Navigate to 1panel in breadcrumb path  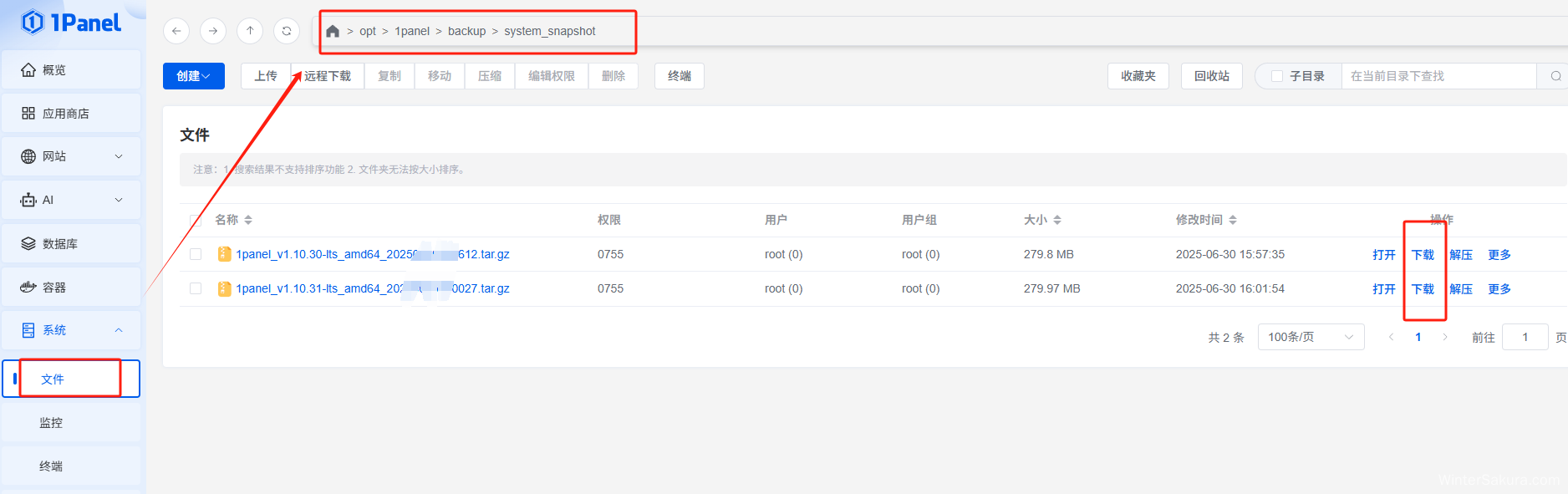click(x=412, y=31)
